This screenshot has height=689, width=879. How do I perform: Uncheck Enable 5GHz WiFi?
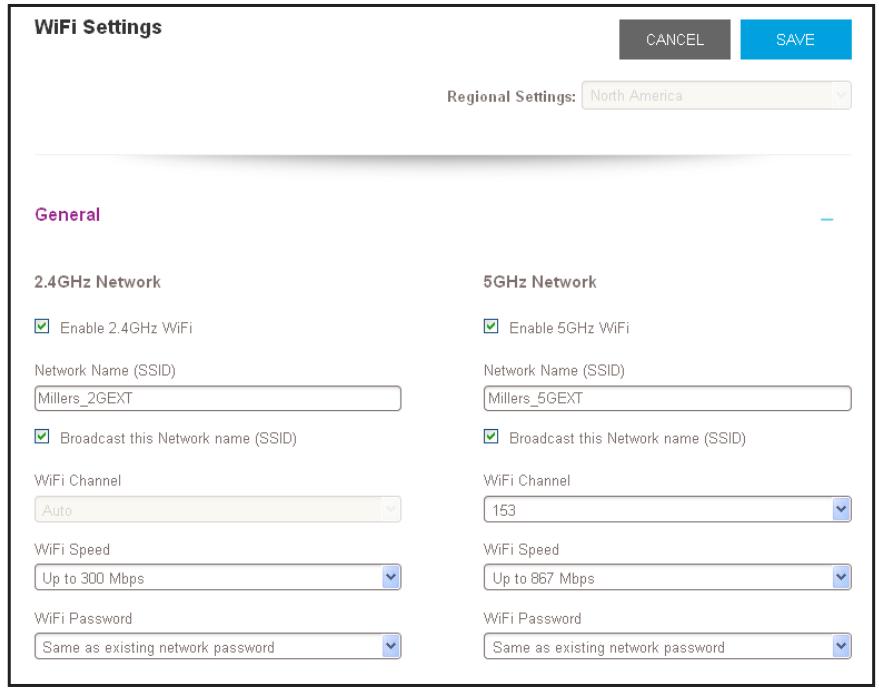tap(491, 326)
